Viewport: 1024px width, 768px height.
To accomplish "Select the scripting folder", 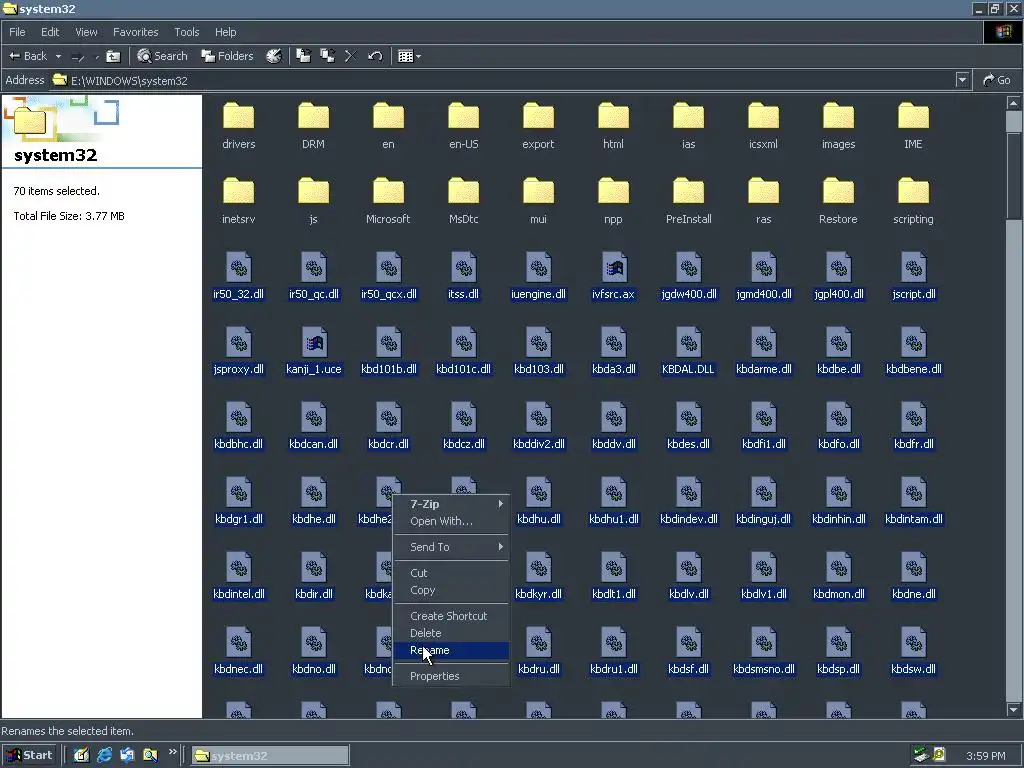I will (x=913, y=201).
